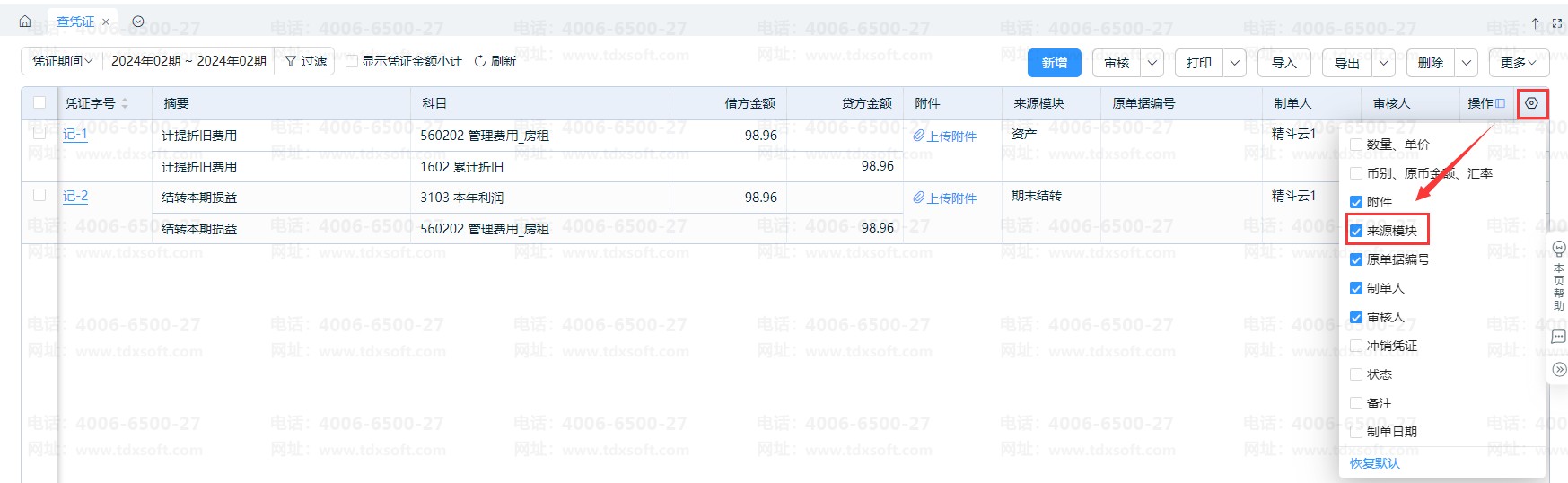Click the 打印 button
The image size is (1568, 483).
click(x=1199, y=63)
